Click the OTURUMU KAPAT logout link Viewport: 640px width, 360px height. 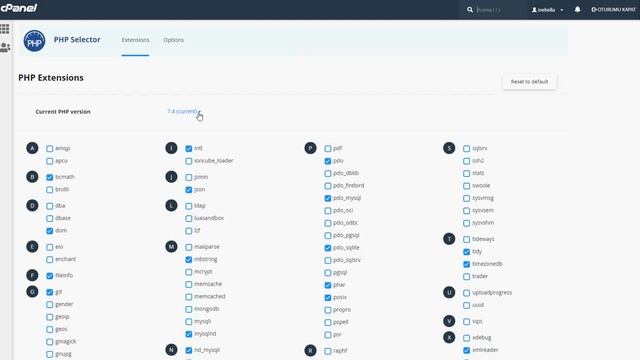click(x=613, y=9)
